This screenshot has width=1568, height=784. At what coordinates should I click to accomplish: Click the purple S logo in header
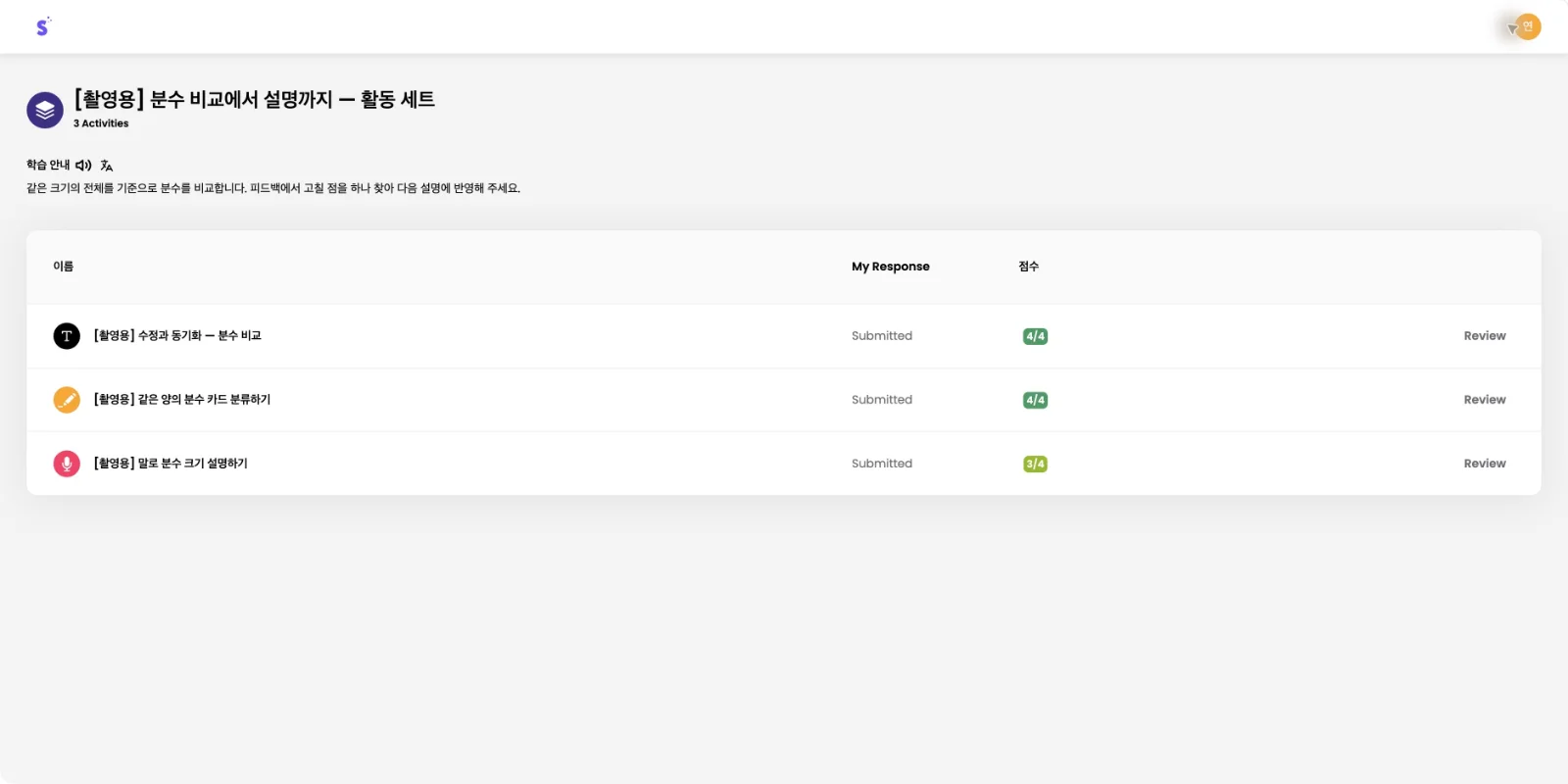42,26
